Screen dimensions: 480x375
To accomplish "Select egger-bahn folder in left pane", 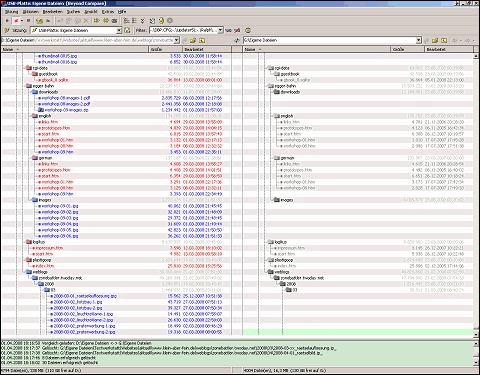I will click(x=43, y=86).
